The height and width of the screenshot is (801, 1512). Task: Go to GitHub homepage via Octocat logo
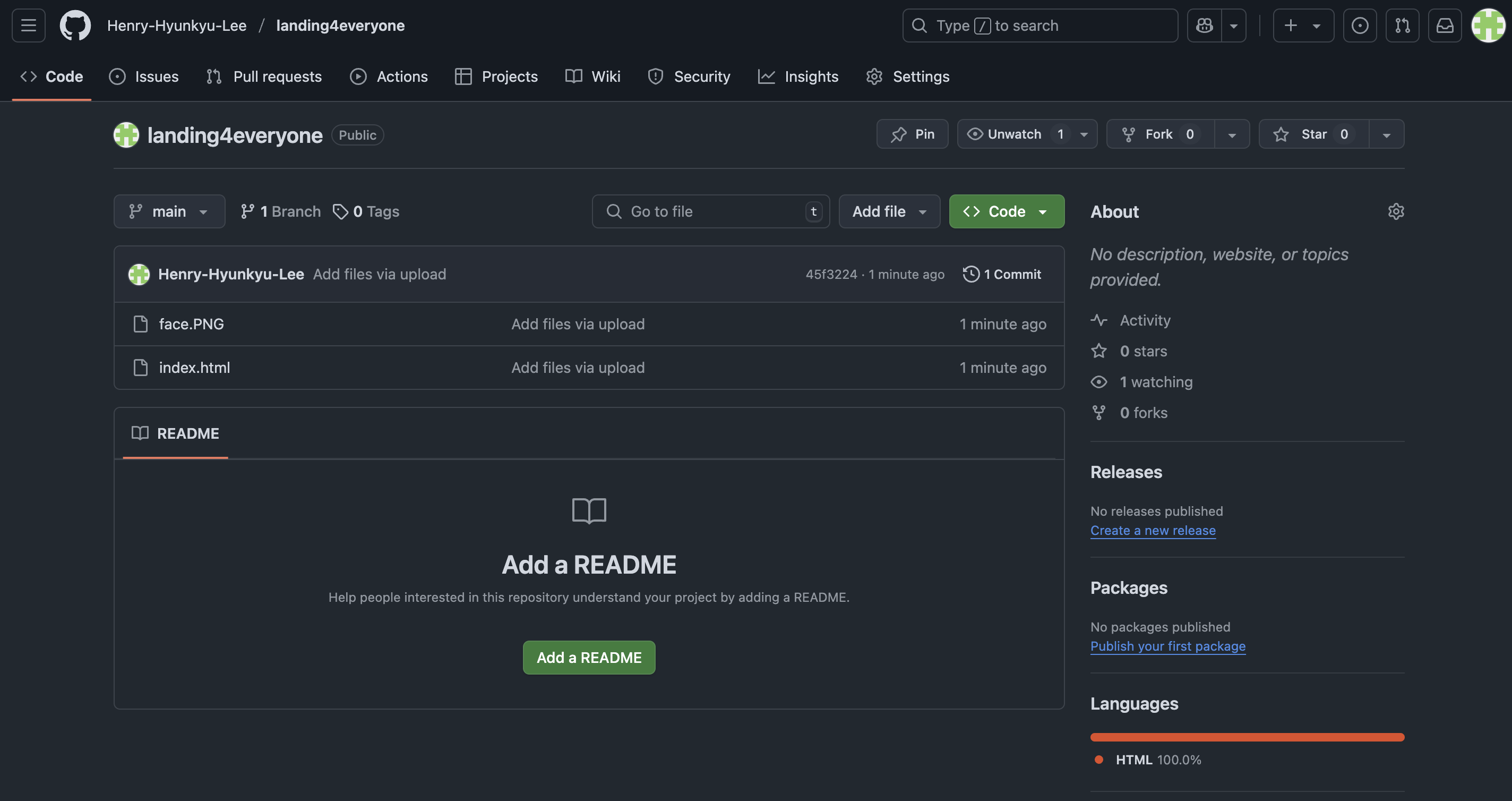click(75, 25)
